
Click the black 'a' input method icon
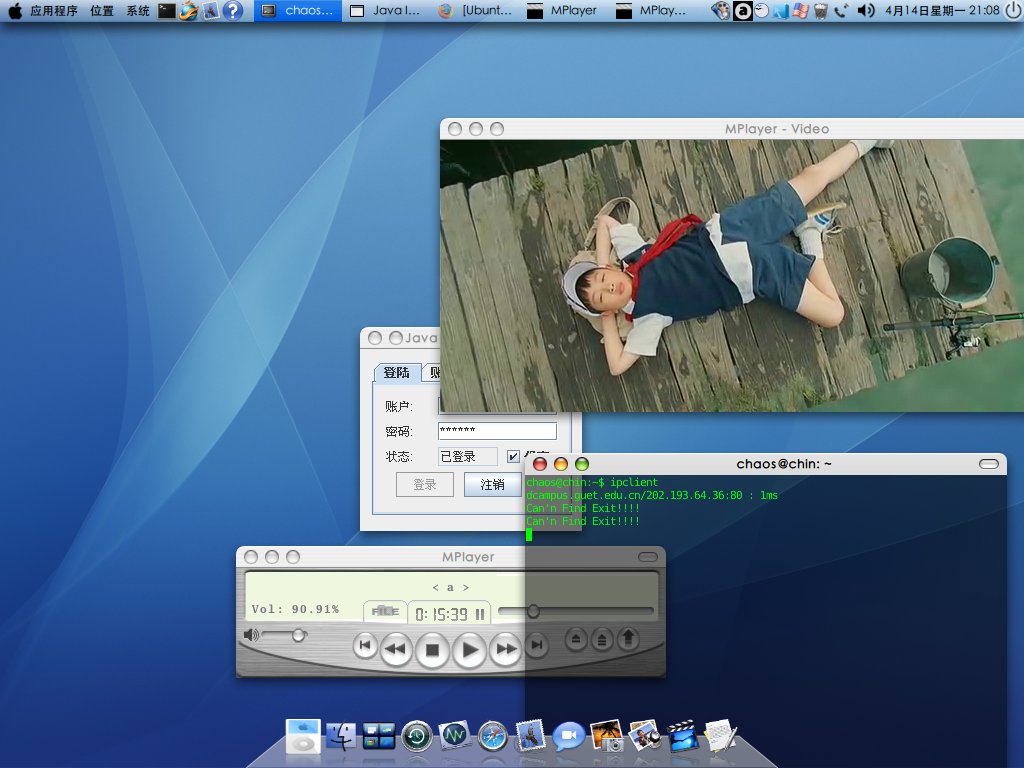point(743,10)
